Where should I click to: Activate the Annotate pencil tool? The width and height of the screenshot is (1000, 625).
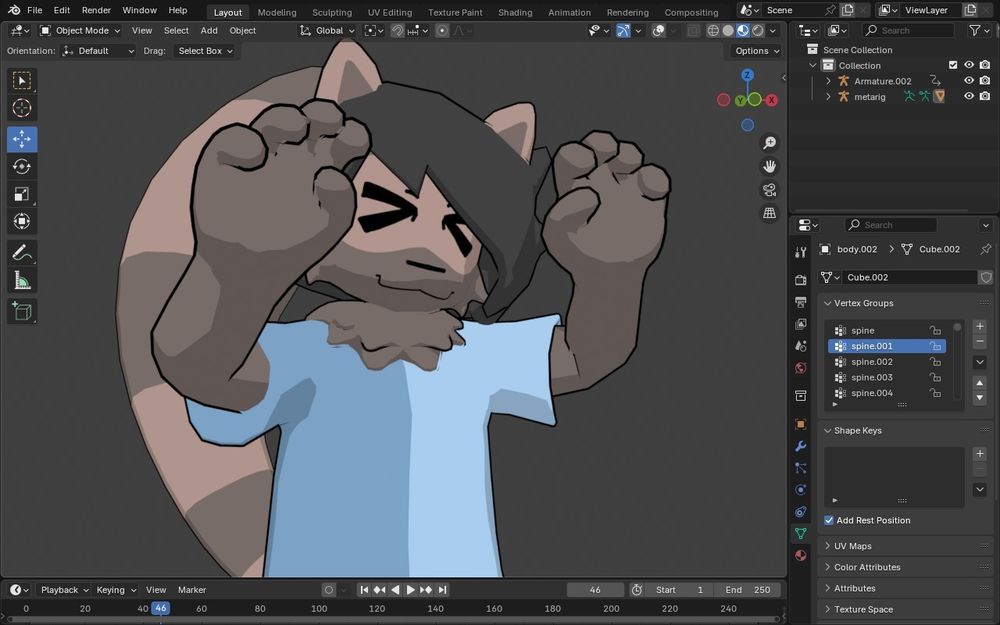(x=22, y=252)
